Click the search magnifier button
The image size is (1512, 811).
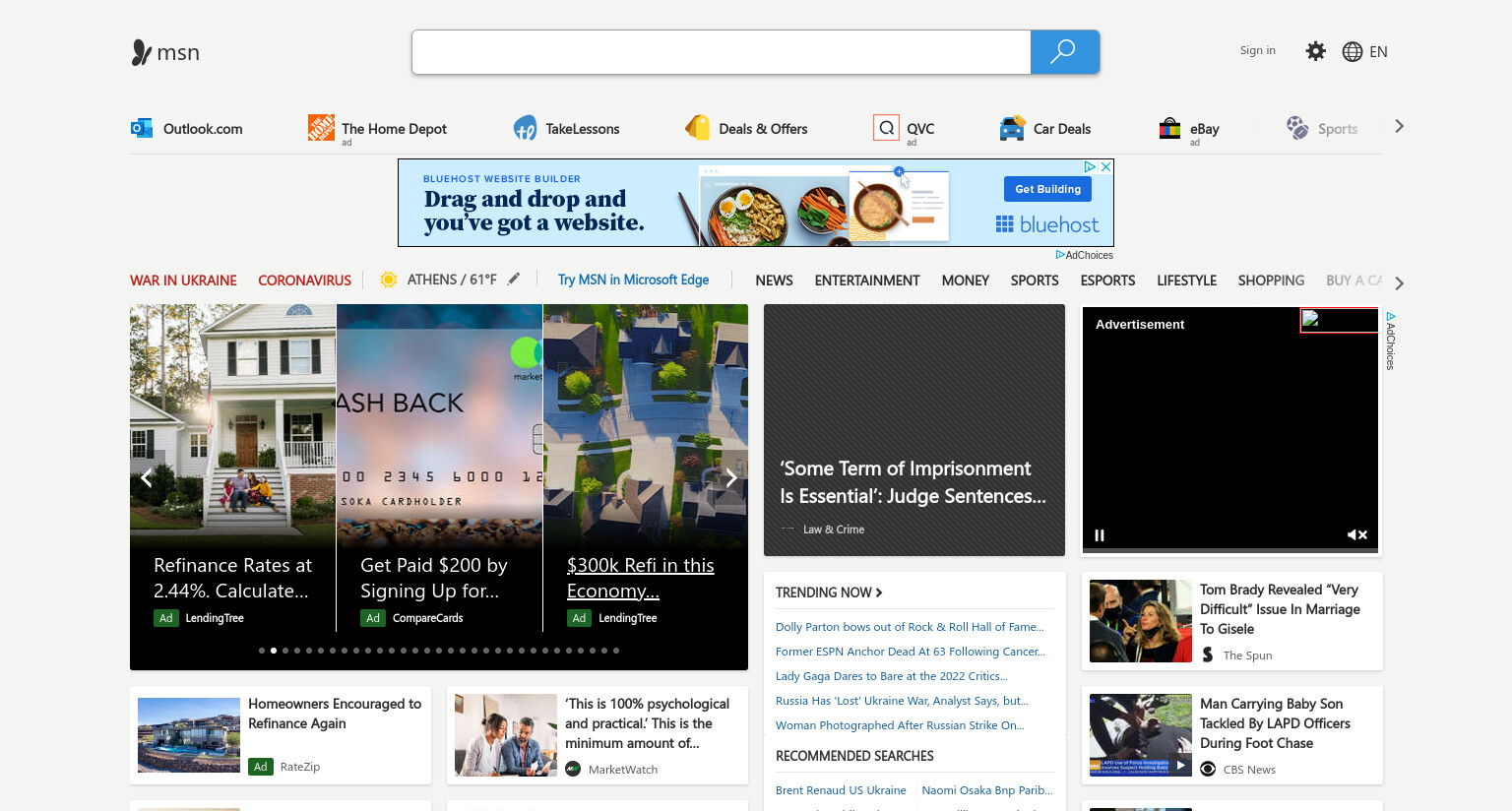(1064, 52)
